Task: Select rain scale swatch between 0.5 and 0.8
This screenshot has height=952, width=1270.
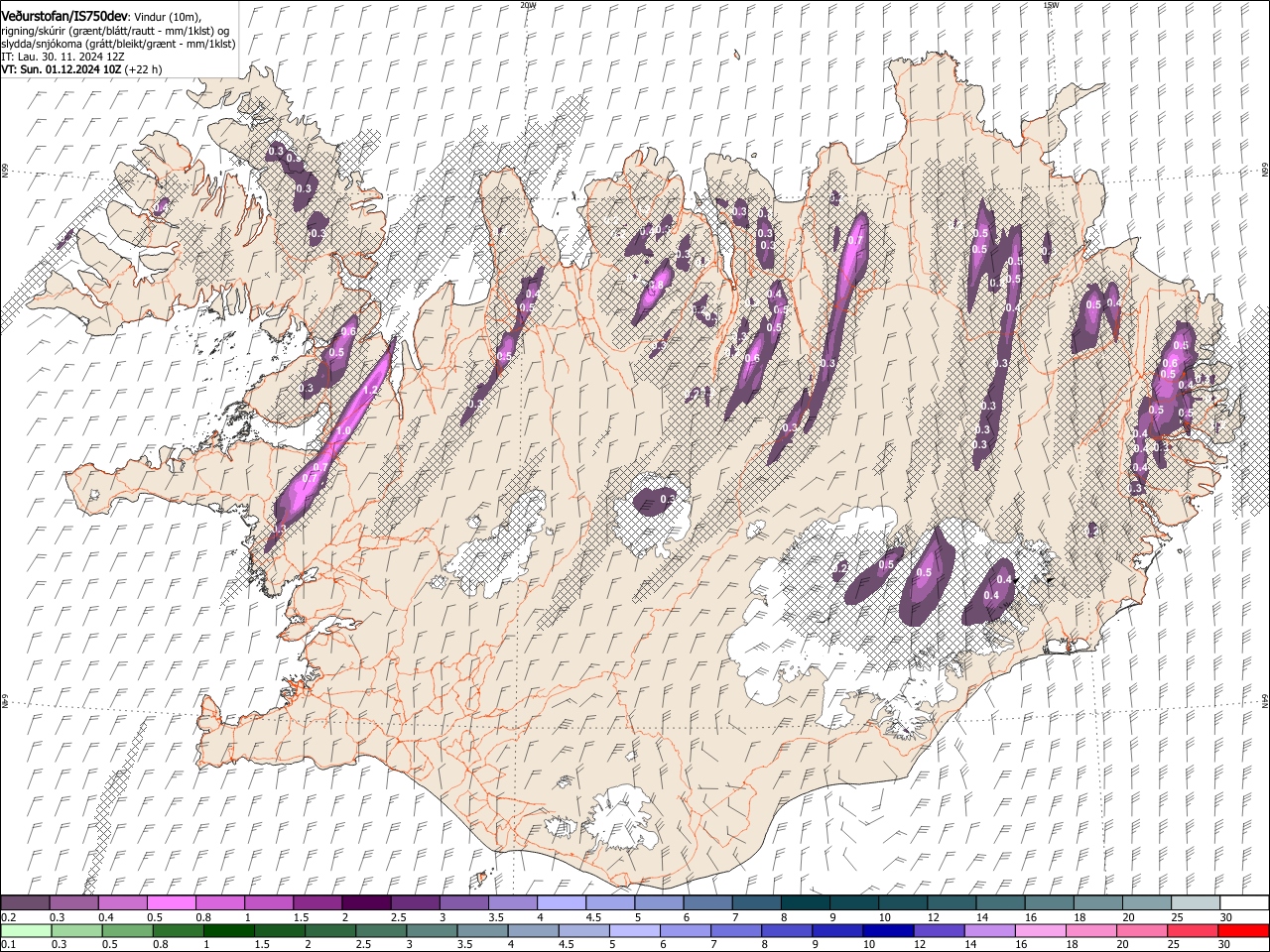Action: click(127, 930)
